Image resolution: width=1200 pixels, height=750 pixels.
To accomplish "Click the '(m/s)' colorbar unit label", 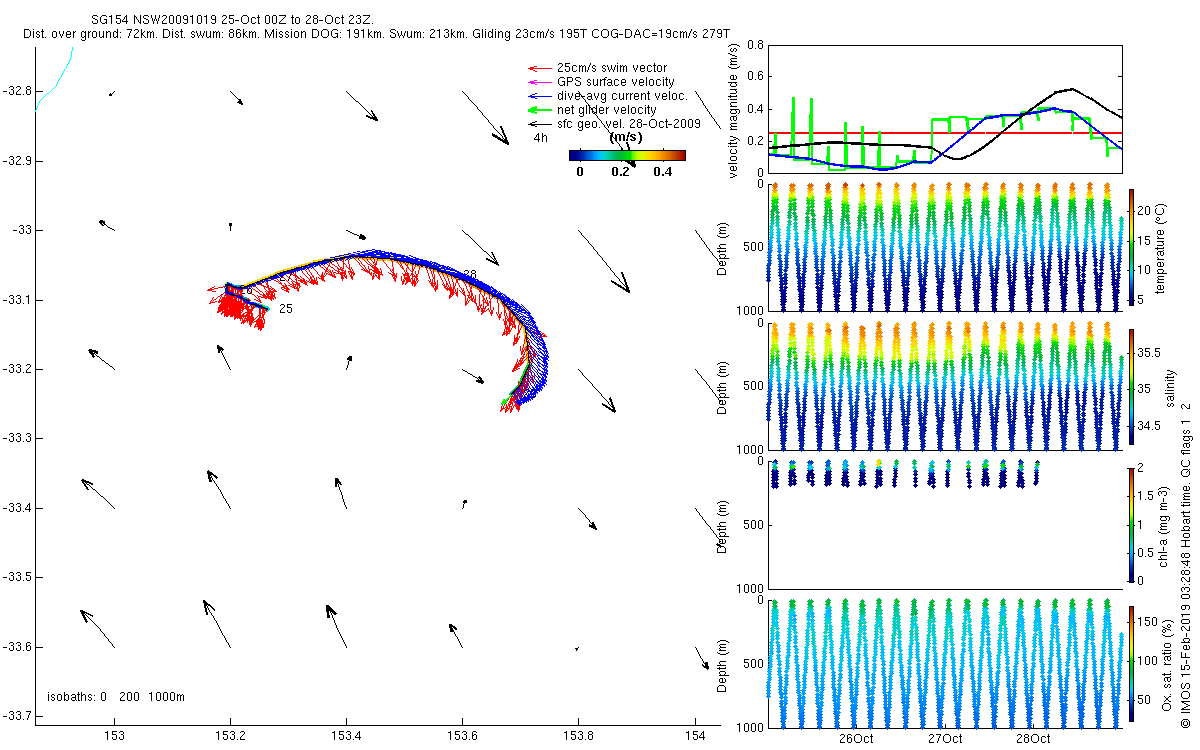I will [626, 137].
